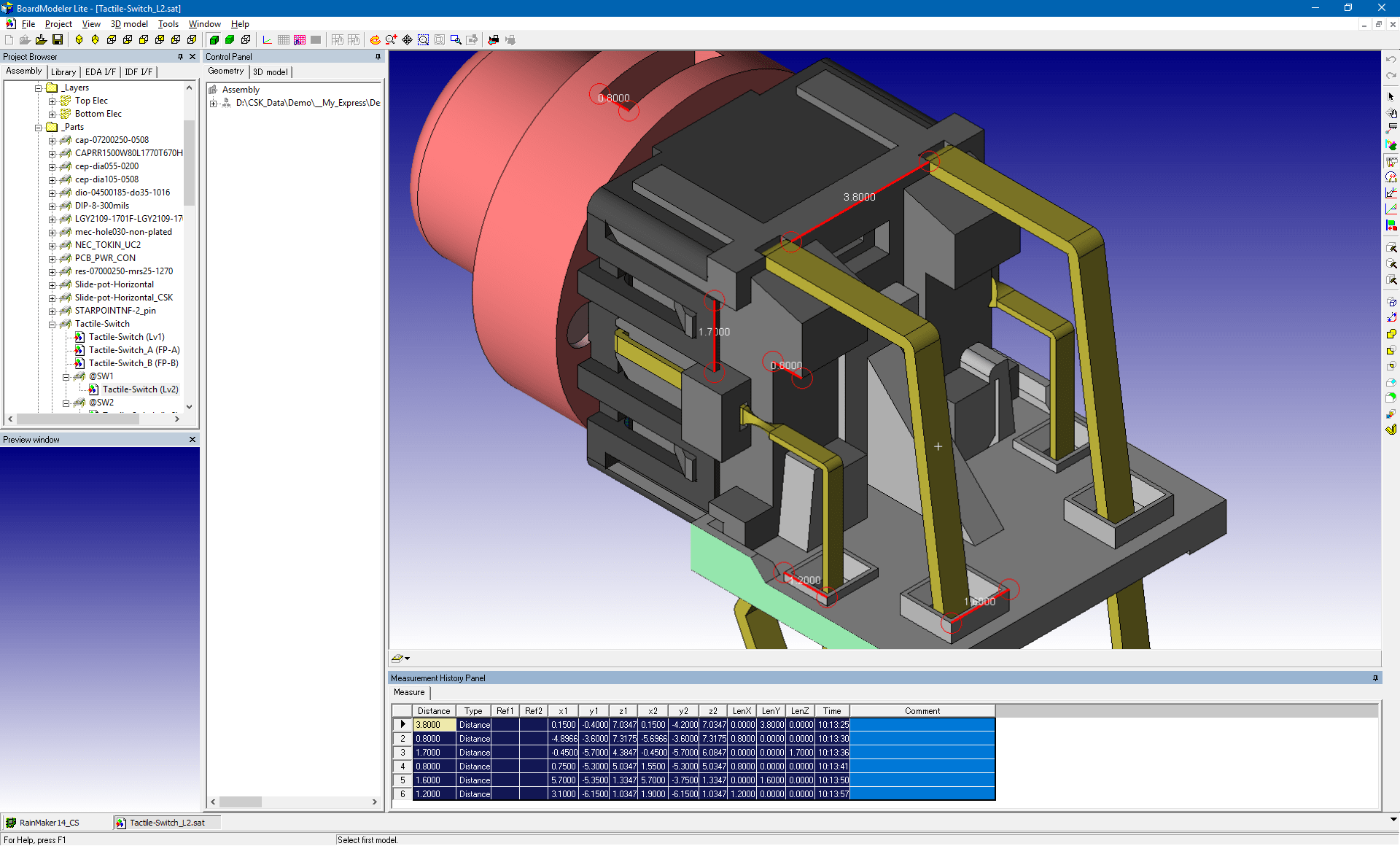The width and height of the screenshot is (1400, 846).
Task: Select the hand move tool in right toolbar
Action: [1391, 113]
